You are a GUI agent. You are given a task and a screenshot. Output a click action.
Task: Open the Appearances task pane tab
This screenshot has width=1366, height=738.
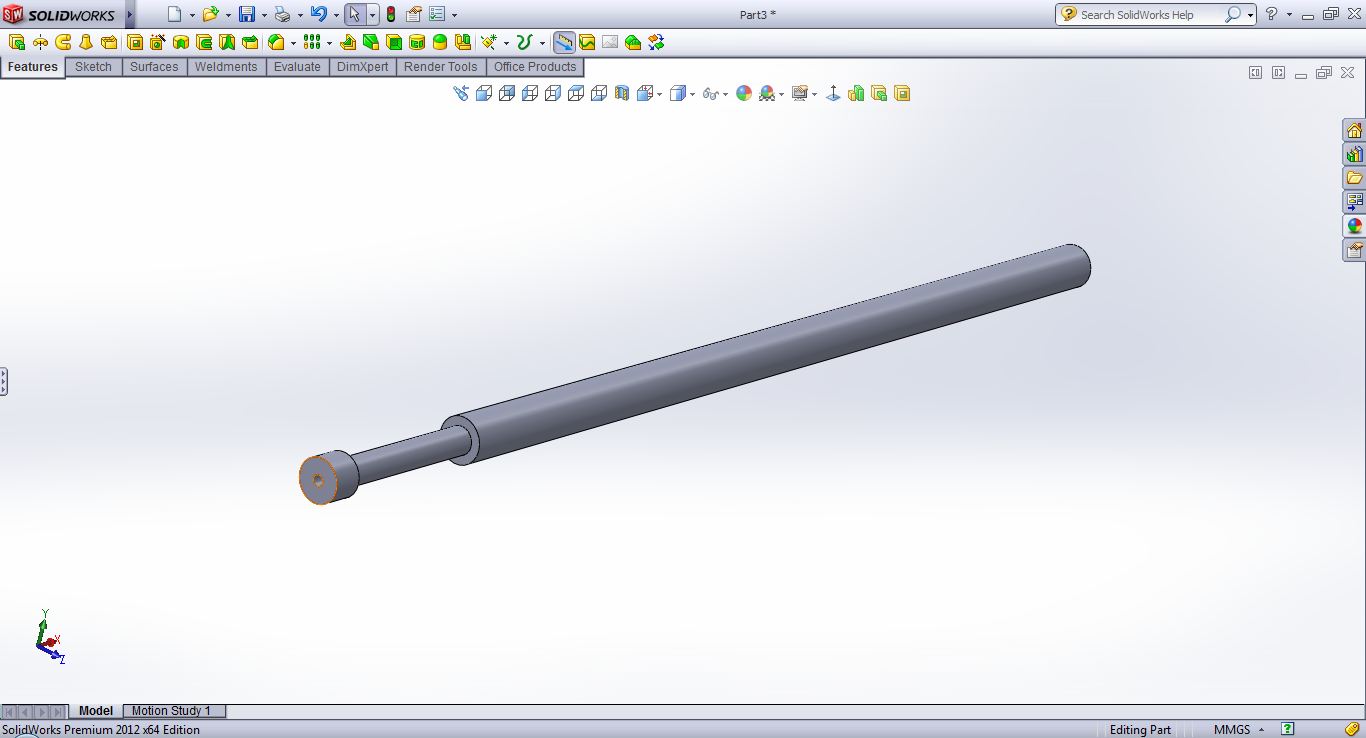(x=1354, y=226)
